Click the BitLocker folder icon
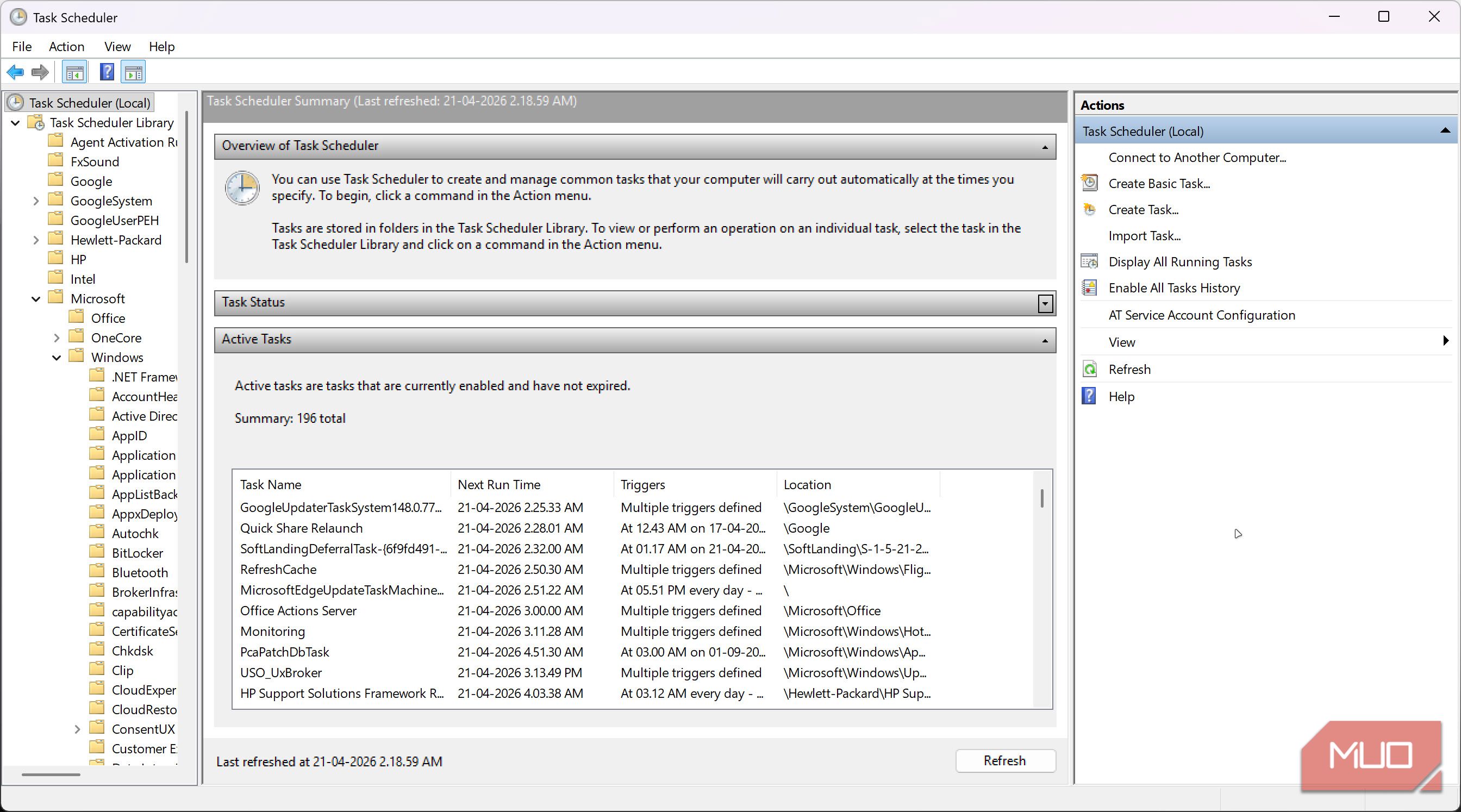Image resolution: width=1461 pixels, height=812 pixels. tap(97, 552)
